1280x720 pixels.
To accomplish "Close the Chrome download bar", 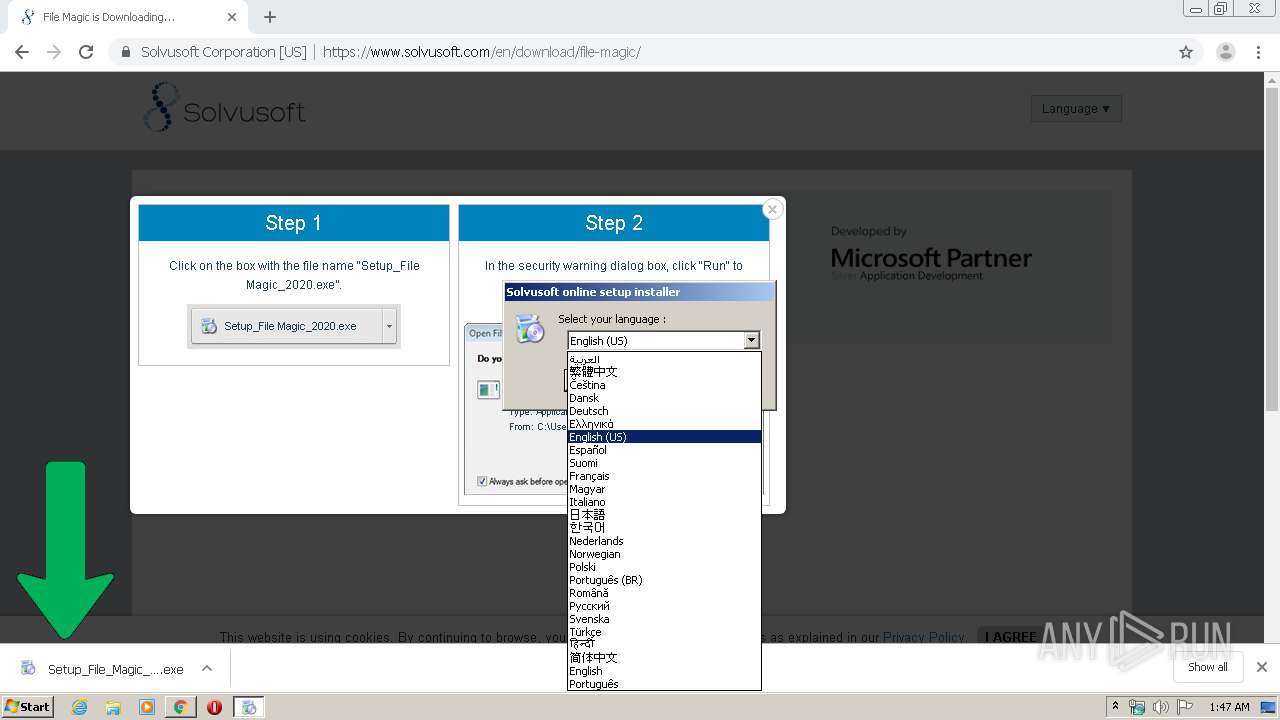I will point(1262,667).
